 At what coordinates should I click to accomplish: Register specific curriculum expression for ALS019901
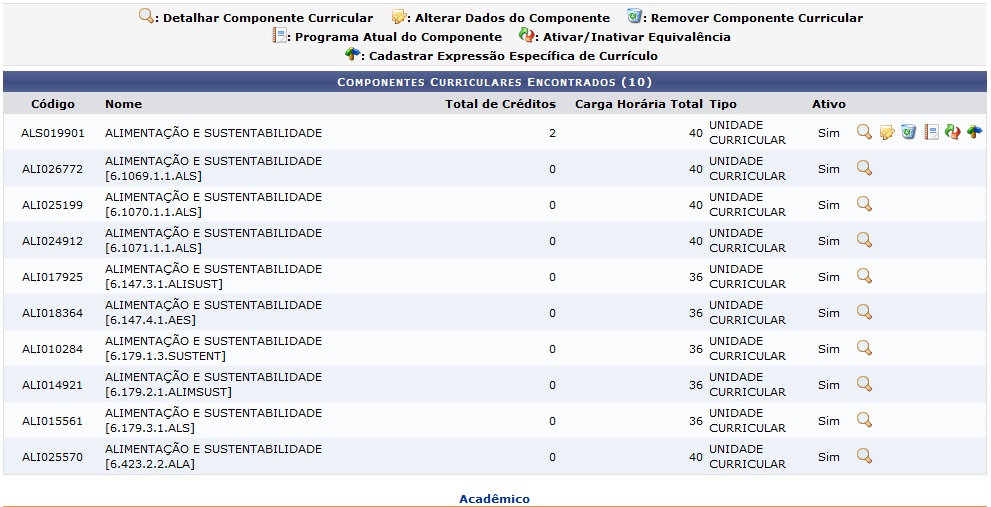click(x=974, y=132)
